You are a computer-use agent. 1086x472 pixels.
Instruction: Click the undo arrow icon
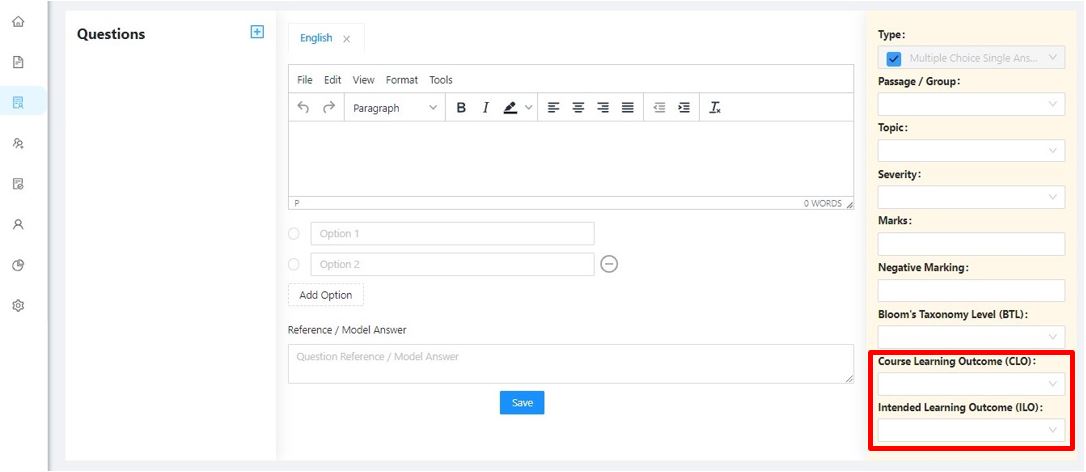coord(303,107)
